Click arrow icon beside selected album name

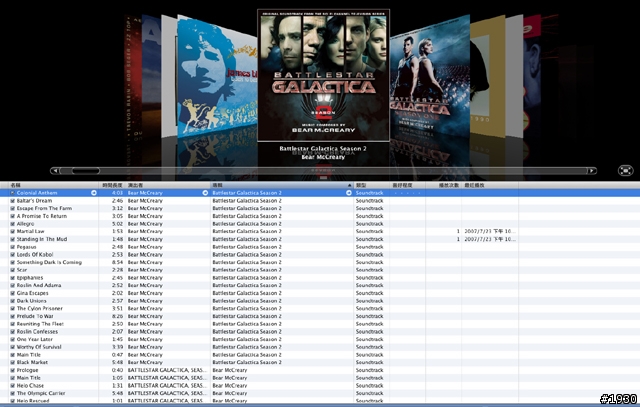pos(349,193)
